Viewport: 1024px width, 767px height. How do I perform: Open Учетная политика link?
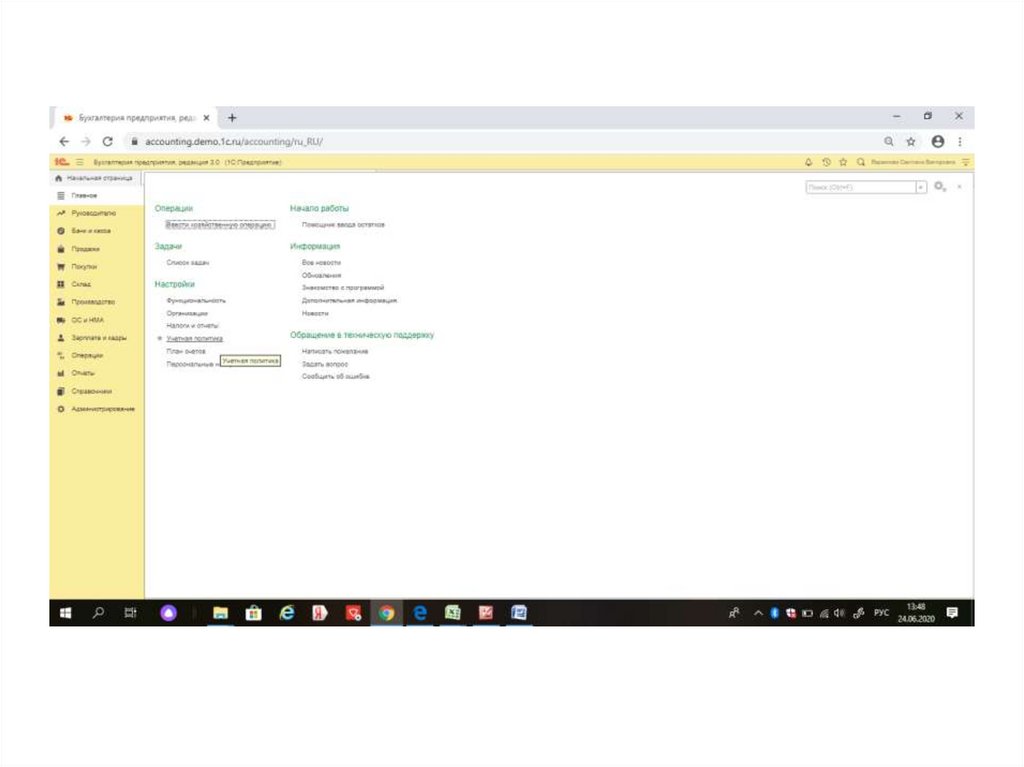[195, 338]
